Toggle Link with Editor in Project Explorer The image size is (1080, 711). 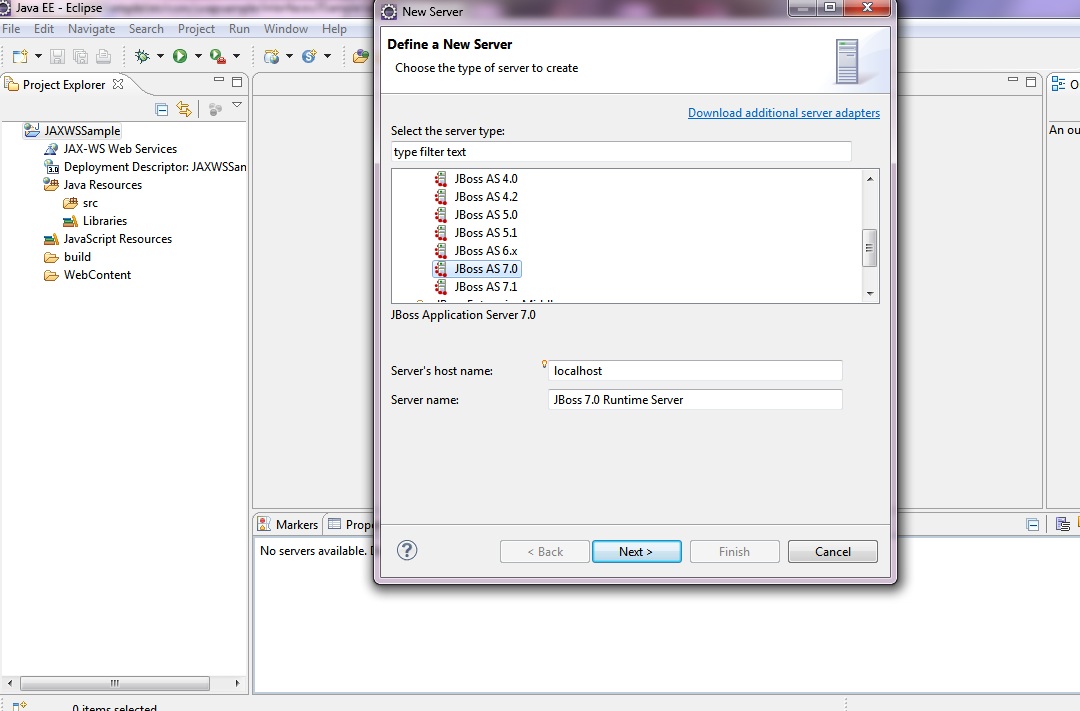click(x=184, y=109)
